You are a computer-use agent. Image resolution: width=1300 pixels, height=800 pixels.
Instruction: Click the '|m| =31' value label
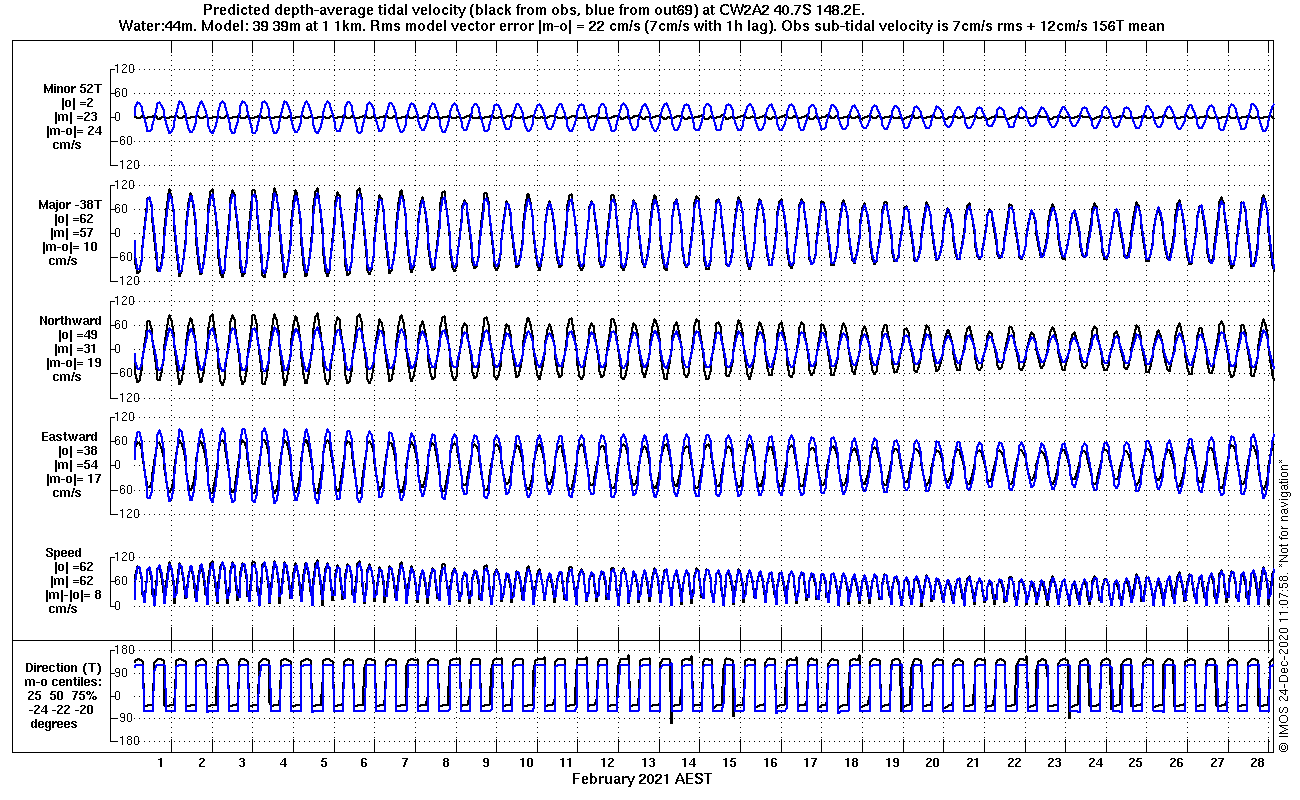[x=75, y=349]
